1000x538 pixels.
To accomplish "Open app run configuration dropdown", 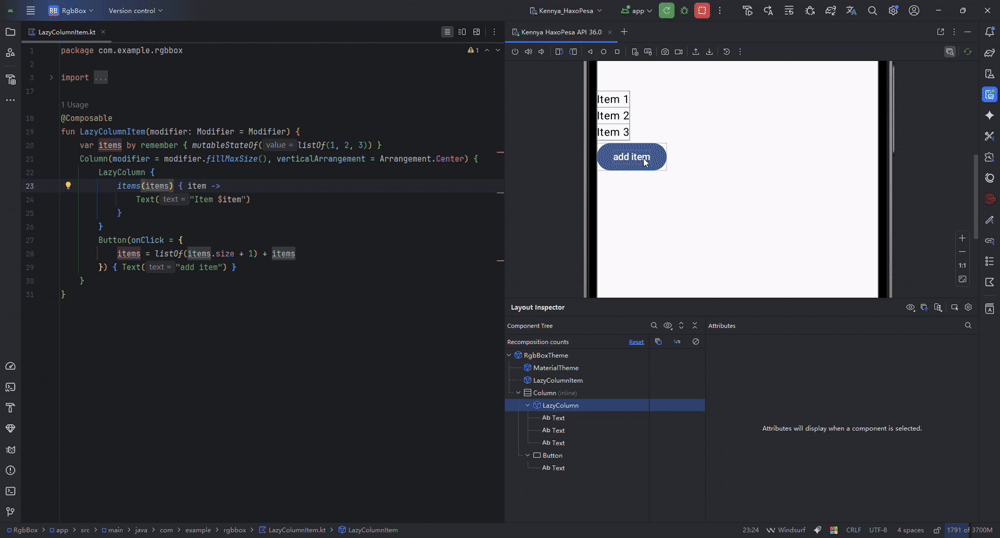I will [x=636, y=11].
